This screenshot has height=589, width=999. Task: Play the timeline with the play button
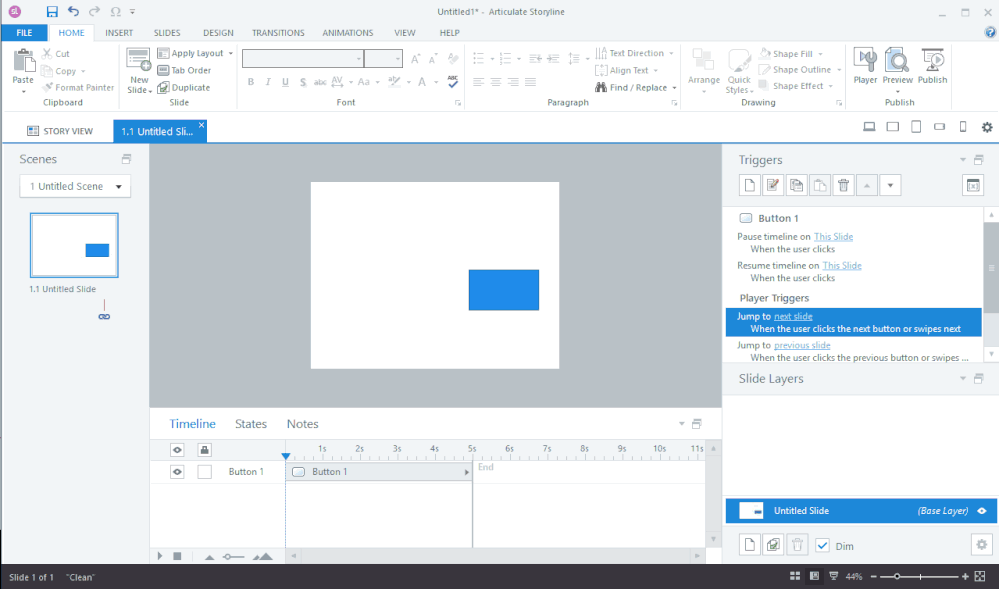tap(160, 556)
